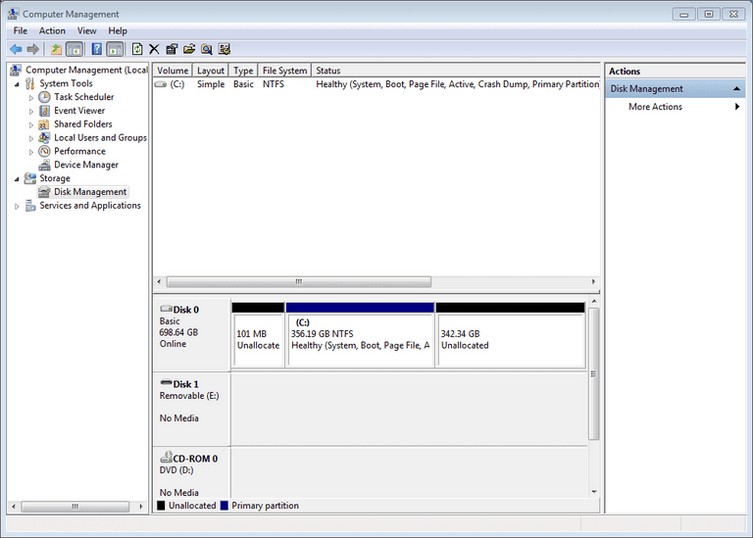The height and width of the screenshot is (538, 753).
Task: Click the Storage node icon
Action: [x=30, y=178]
